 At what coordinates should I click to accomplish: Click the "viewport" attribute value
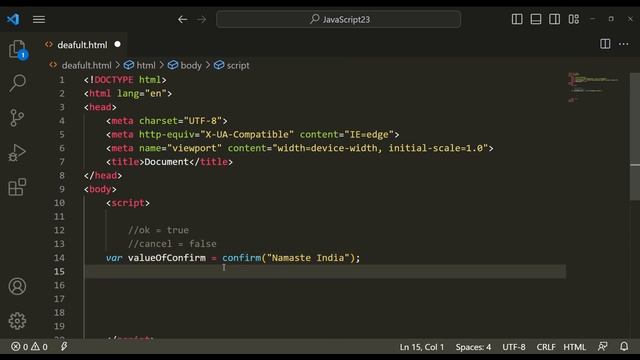(194, 148)
